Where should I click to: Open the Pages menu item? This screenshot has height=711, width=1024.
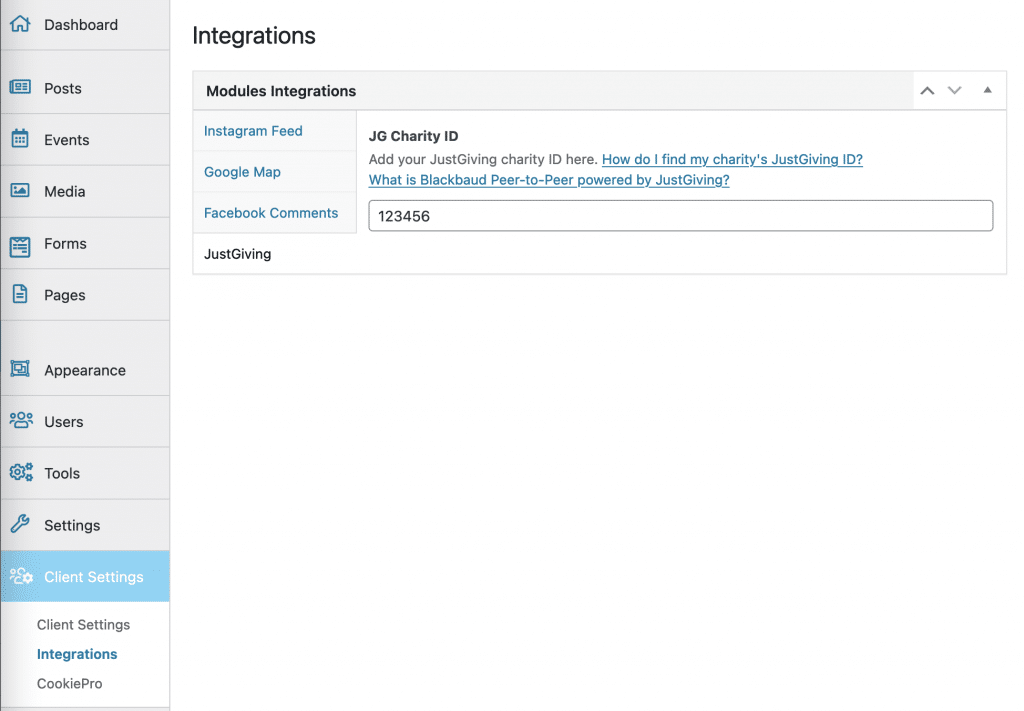pyautogui.click(x=85, y=295)
